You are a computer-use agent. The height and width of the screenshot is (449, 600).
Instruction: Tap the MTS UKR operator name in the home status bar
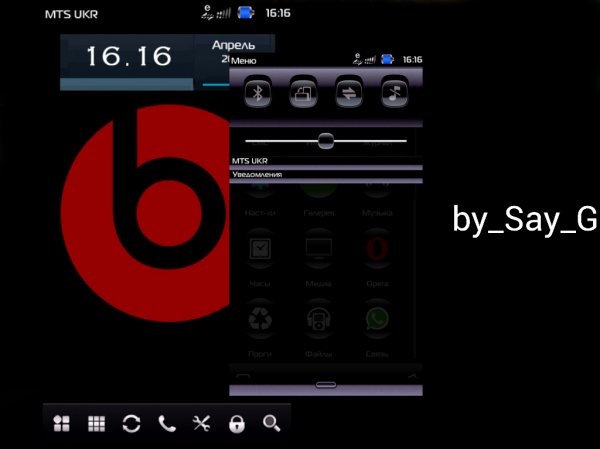tap(71, 15)
